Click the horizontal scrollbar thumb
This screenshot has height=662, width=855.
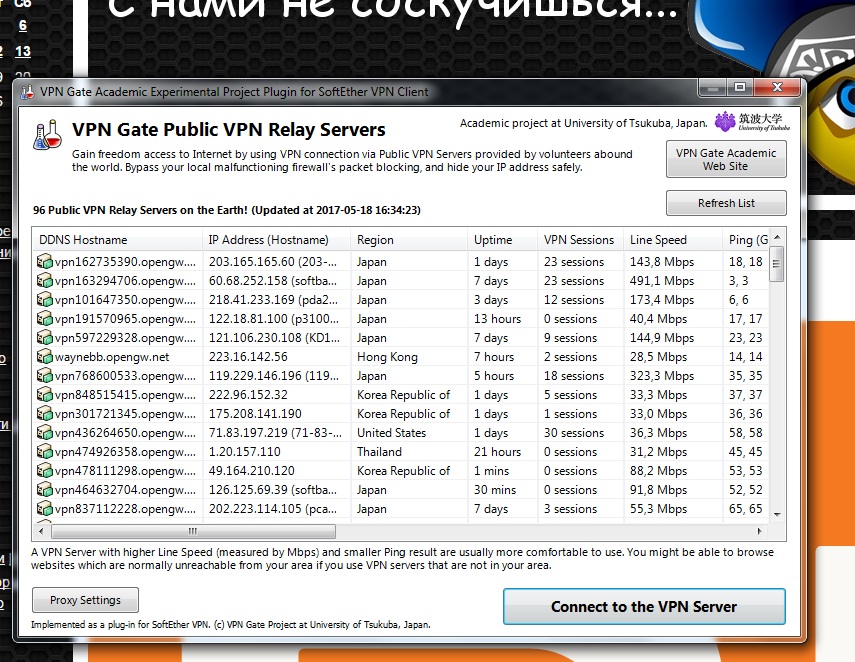[193, 531]
